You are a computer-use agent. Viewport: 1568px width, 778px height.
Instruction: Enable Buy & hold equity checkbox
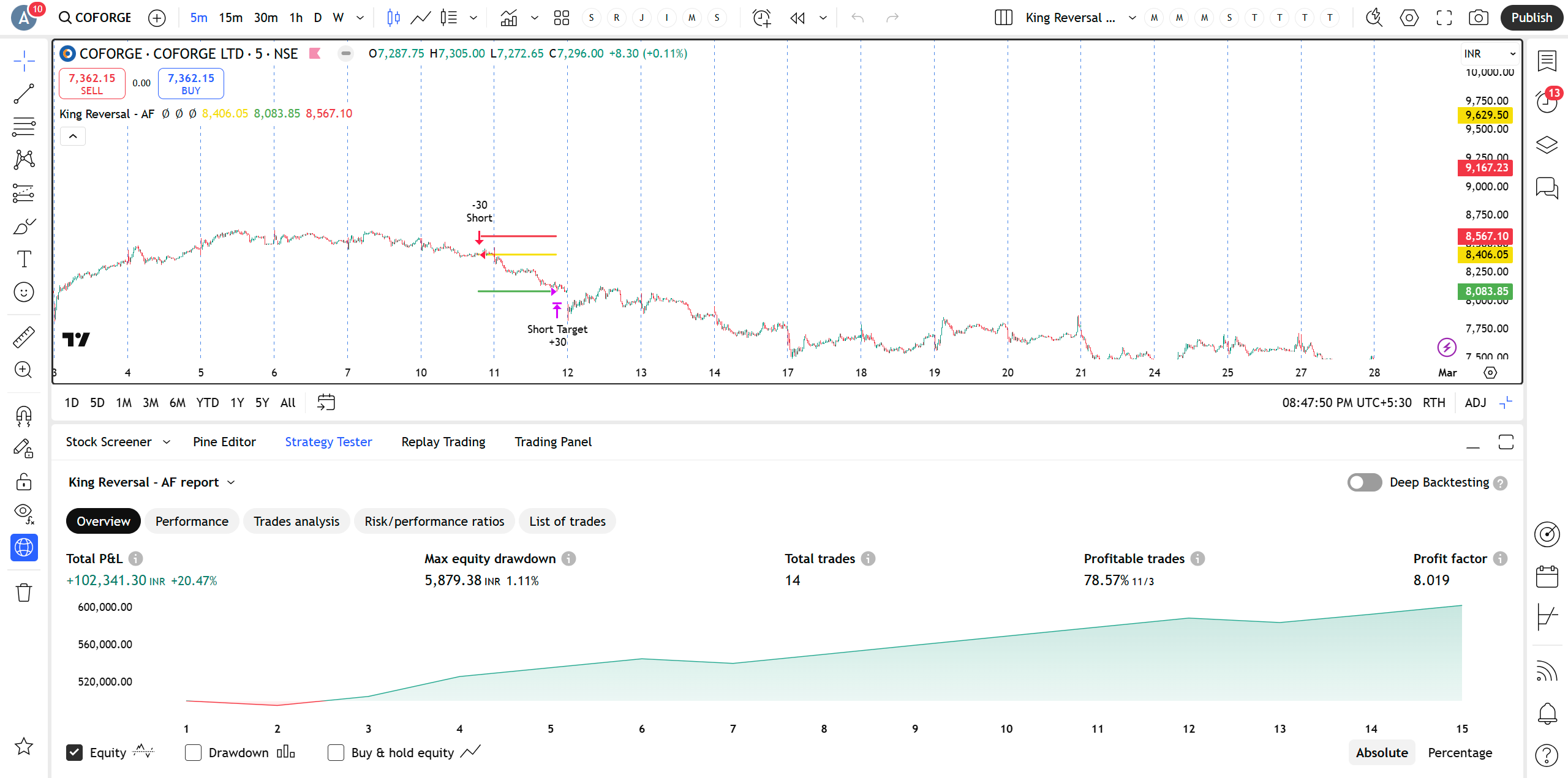click(x=336, y=753)
